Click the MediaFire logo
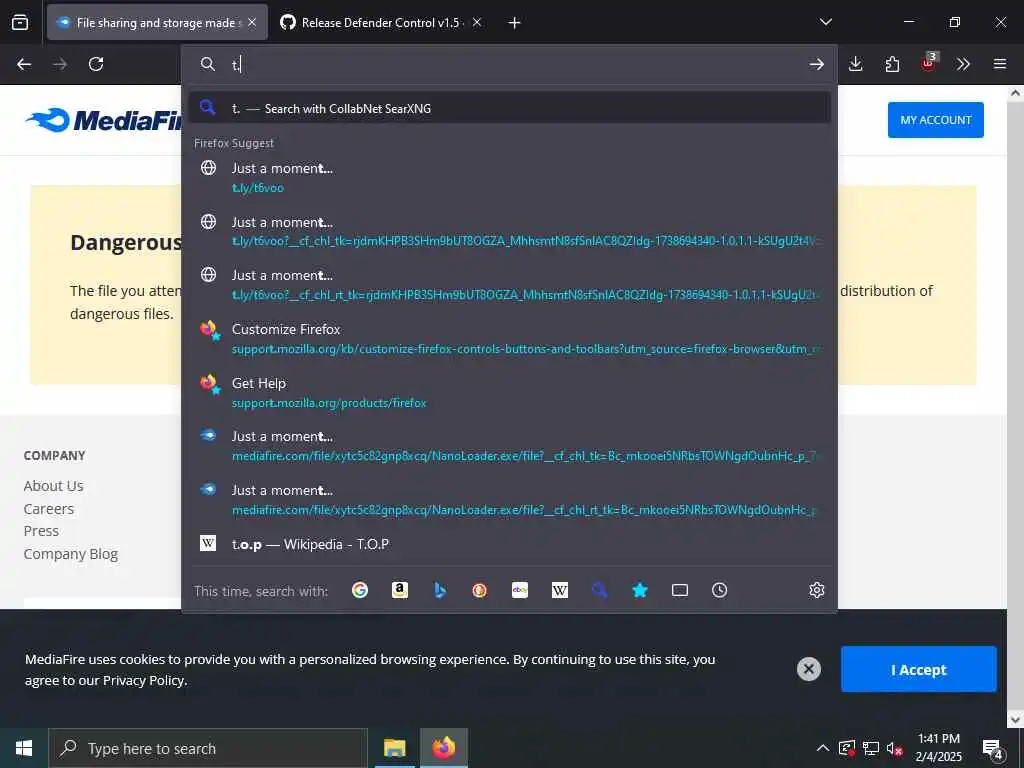The height and width of the screenshot is (768, 1024). click(104, 120)
